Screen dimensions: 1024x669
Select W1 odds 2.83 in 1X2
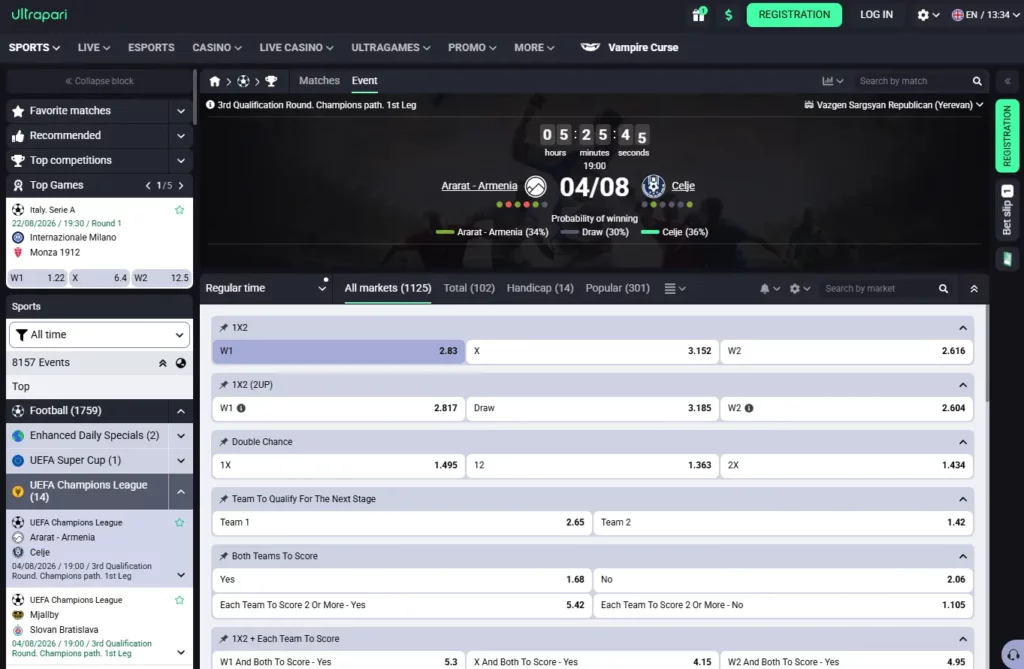(338, 351)
